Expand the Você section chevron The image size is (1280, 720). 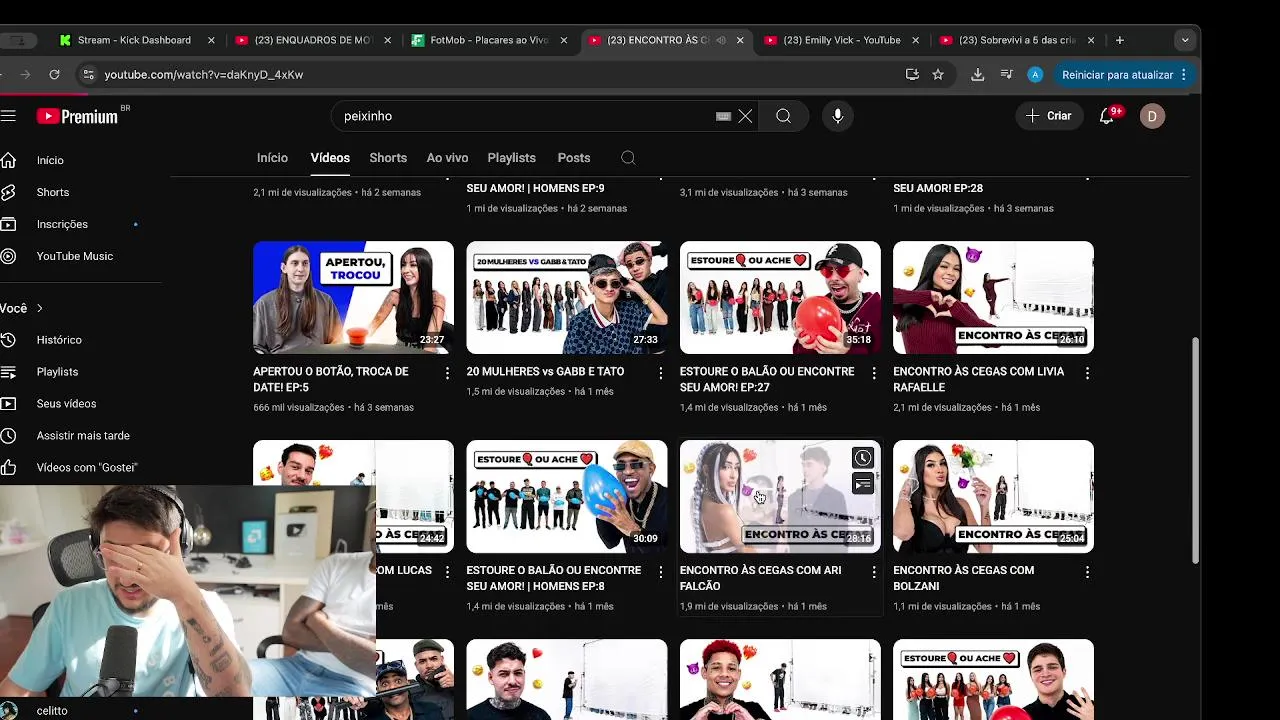click(40, 308)
